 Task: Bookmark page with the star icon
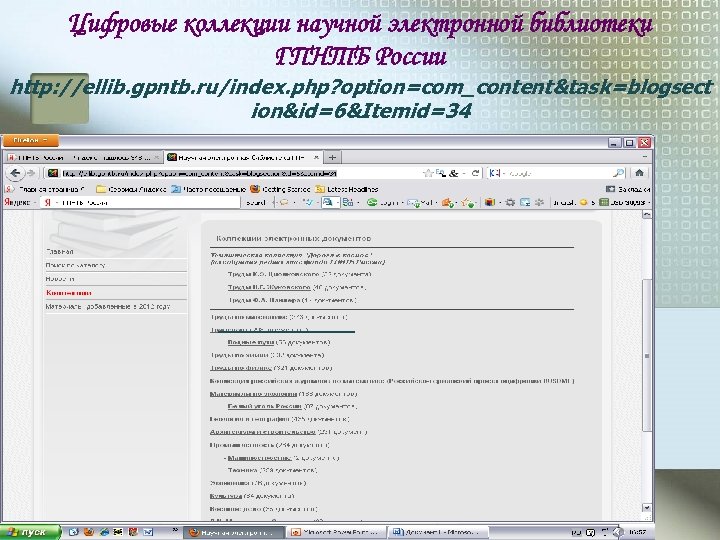(428, 173)
